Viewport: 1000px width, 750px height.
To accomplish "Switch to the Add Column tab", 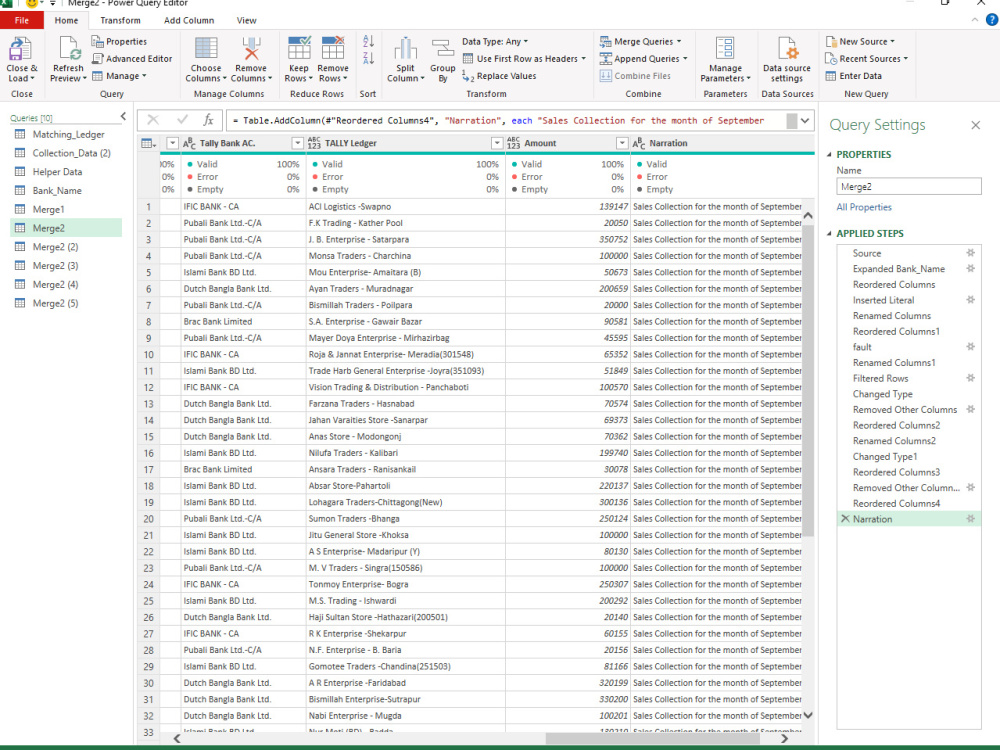I will pyautogui.click(x=189, y=20).
